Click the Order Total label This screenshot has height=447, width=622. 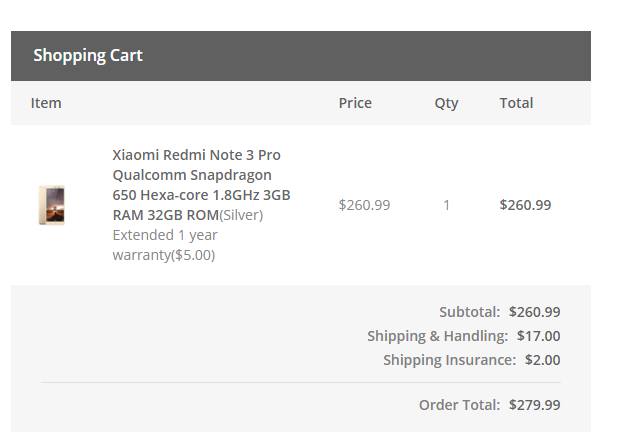(459, 405)
